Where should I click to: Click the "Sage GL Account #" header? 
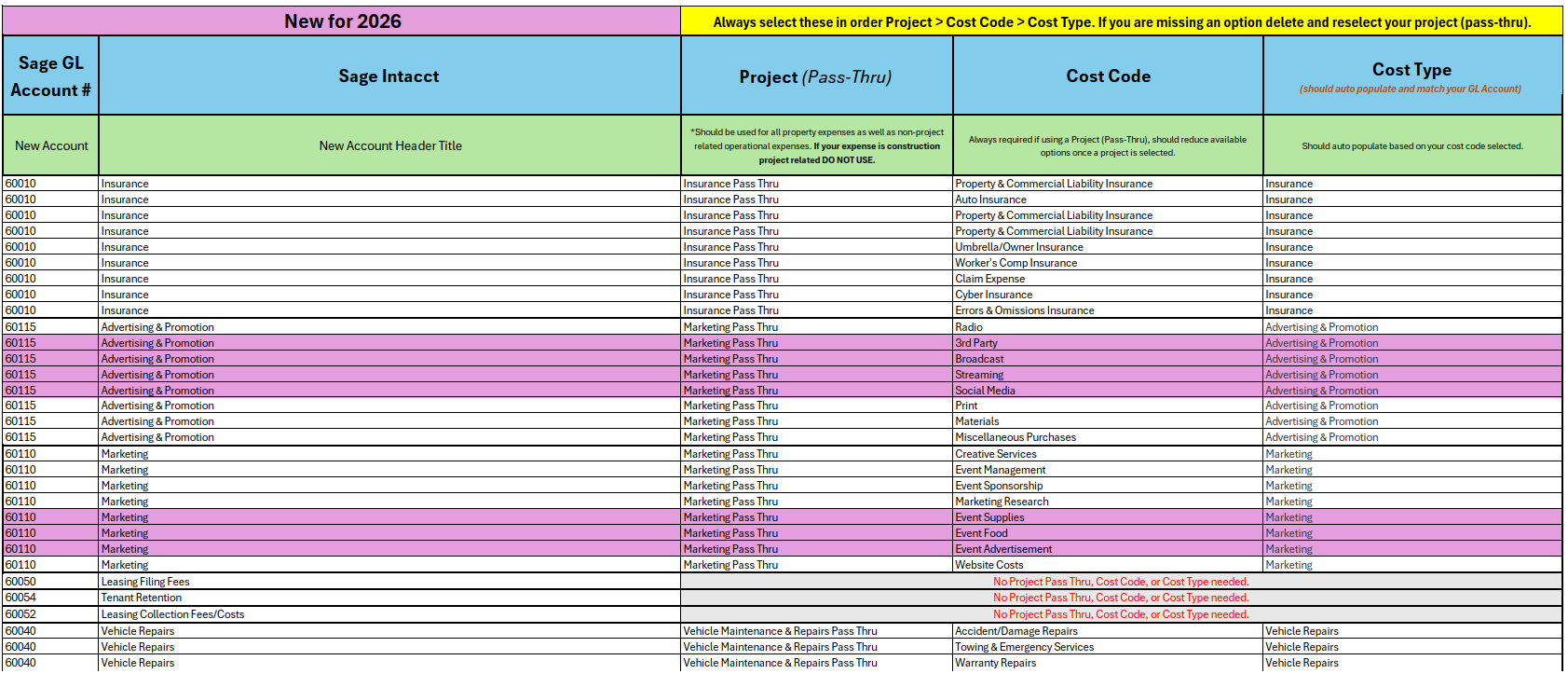51,76
